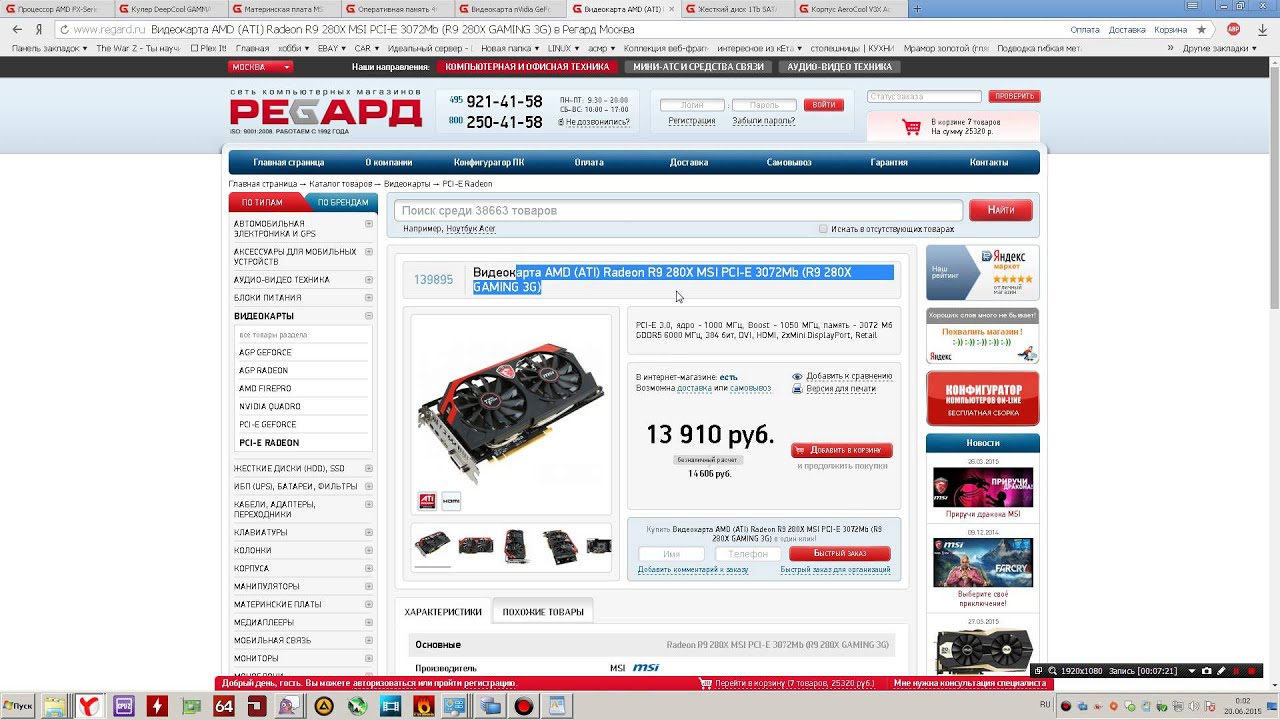
Task: Switch to 'Характеристики' tab
Action: point(443,612)
